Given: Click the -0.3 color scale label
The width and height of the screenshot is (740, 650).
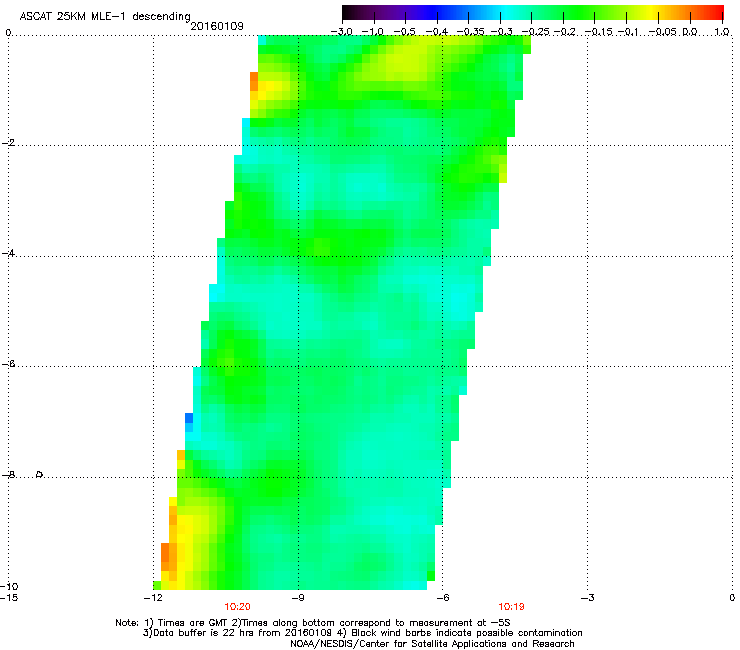Looking at the screenshot, I should pos(502,32).
